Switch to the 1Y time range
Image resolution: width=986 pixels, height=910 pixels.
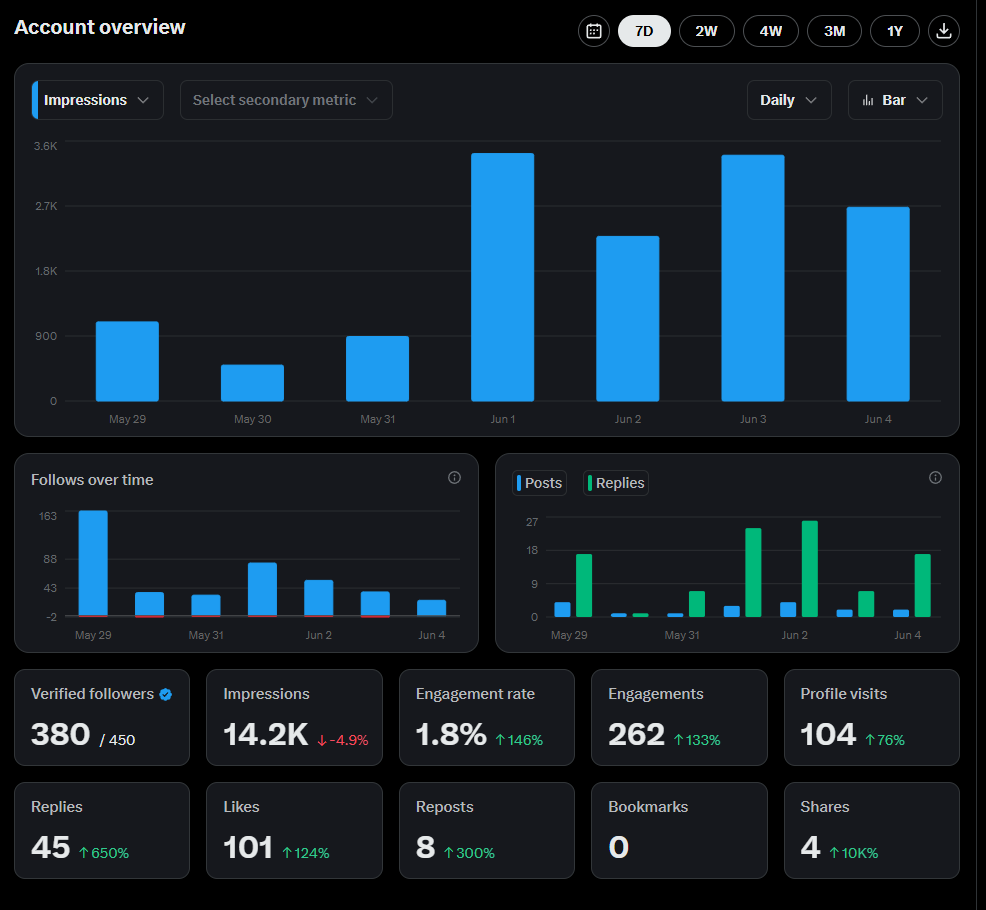(894, 31)
